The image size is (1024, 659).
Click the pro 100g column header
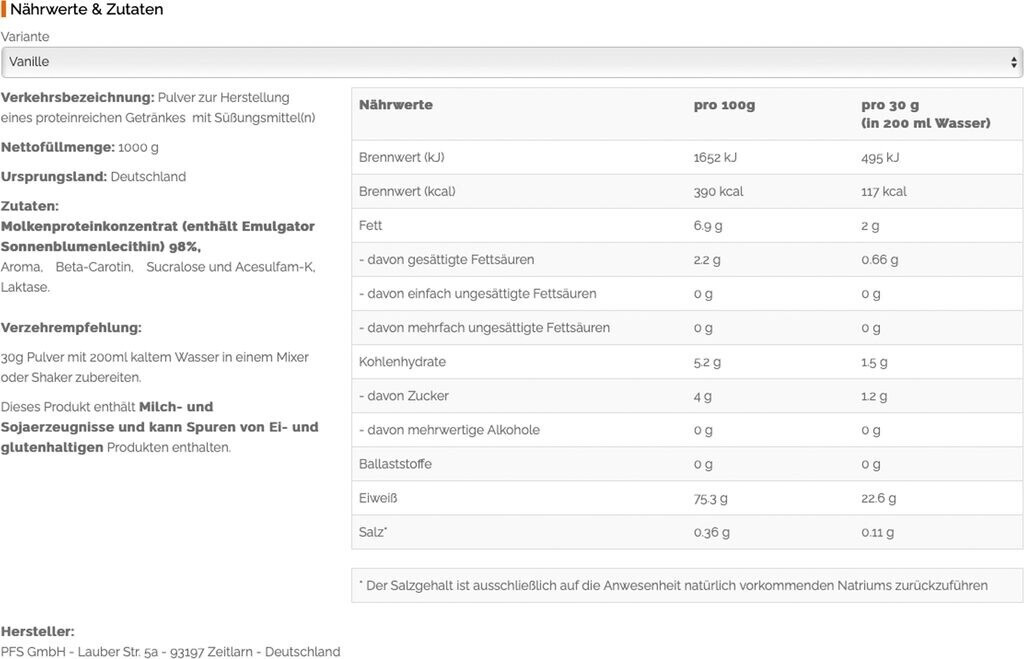tap(724, 105)
